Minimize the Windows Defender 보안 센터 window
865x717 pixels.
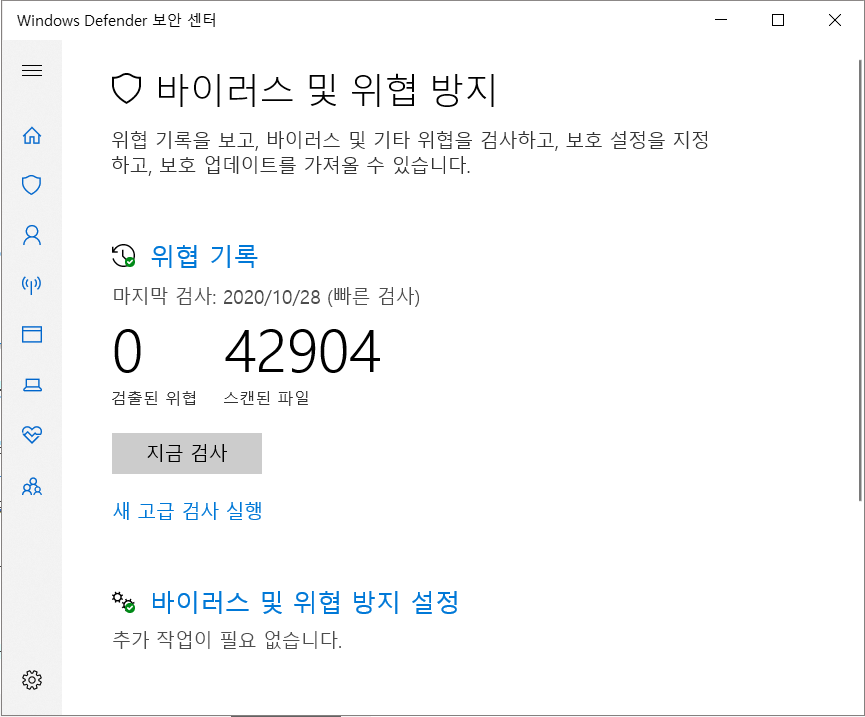[x=719, y=19]
